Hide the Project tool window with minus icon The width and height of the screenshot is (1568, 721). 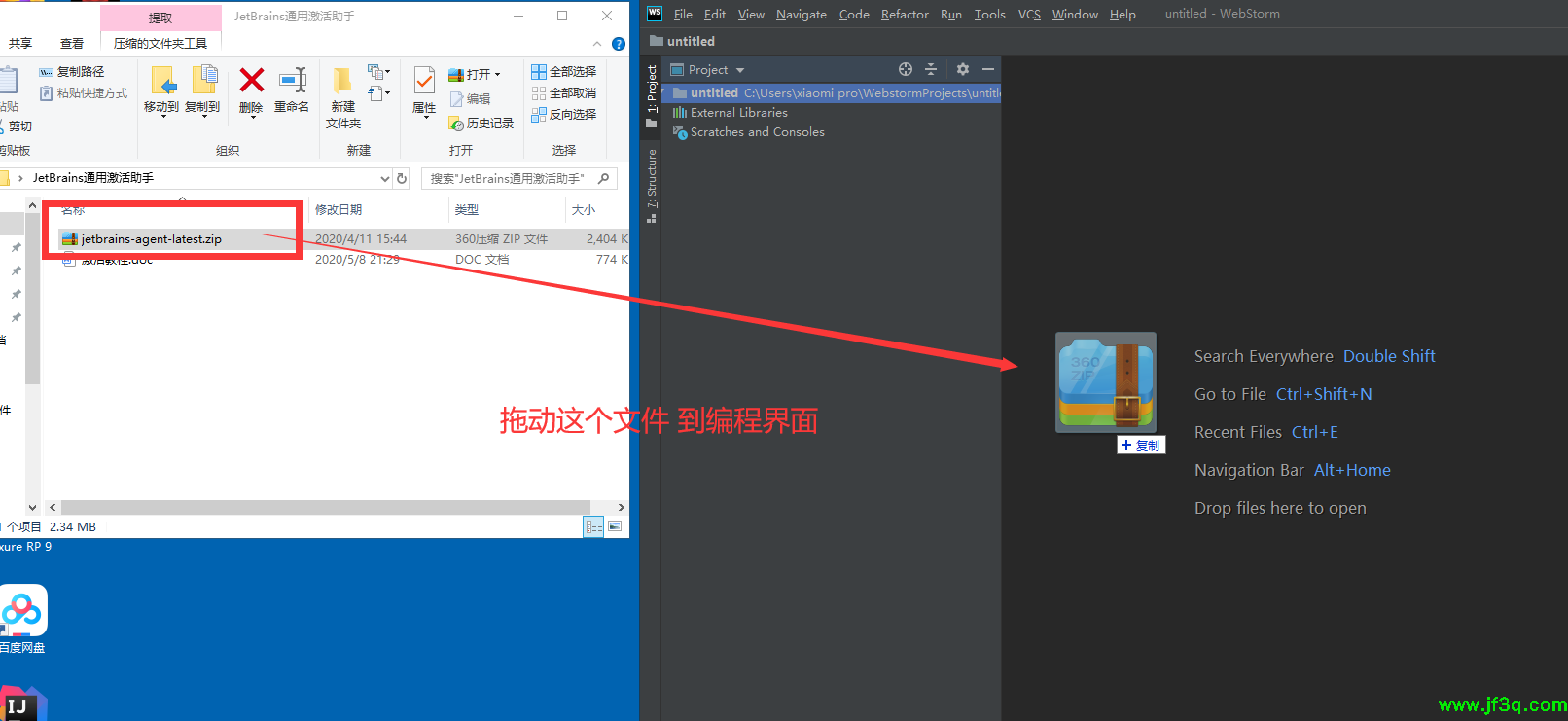pos(988,69)
